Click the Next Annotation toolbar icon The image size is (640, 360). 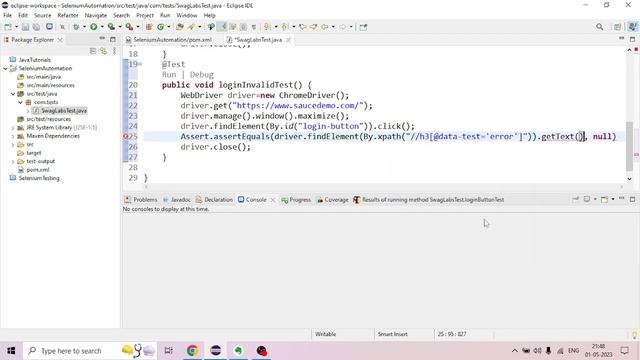(x=267, y=27)
